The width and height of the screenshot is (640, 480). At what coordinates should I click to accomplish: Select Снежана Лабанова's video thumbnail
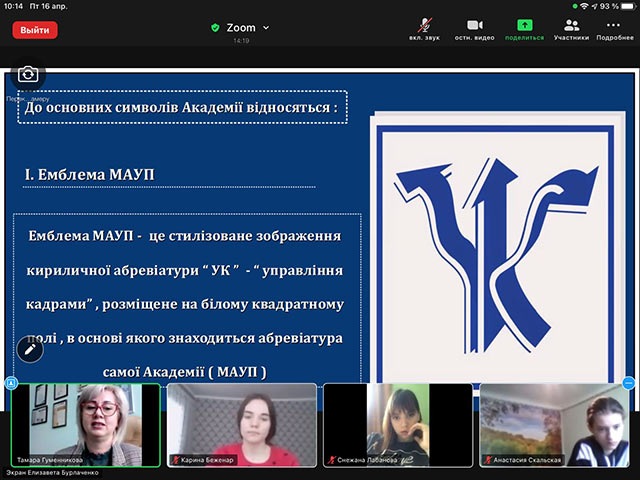coord(397,425)
